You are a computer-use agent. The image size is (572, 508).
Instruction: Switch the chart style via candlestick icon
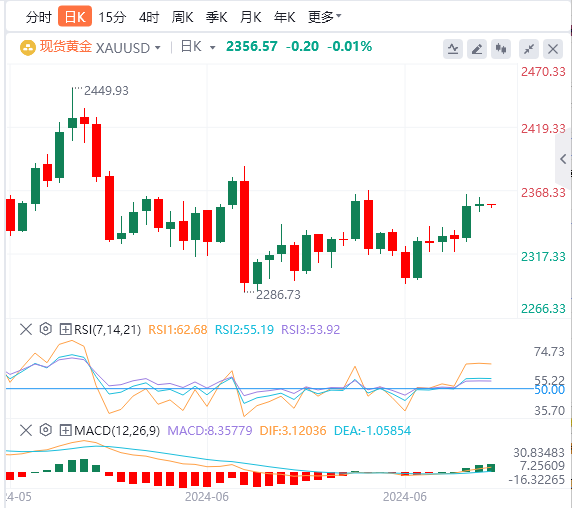pyautogui.click(x=501, y=49)
